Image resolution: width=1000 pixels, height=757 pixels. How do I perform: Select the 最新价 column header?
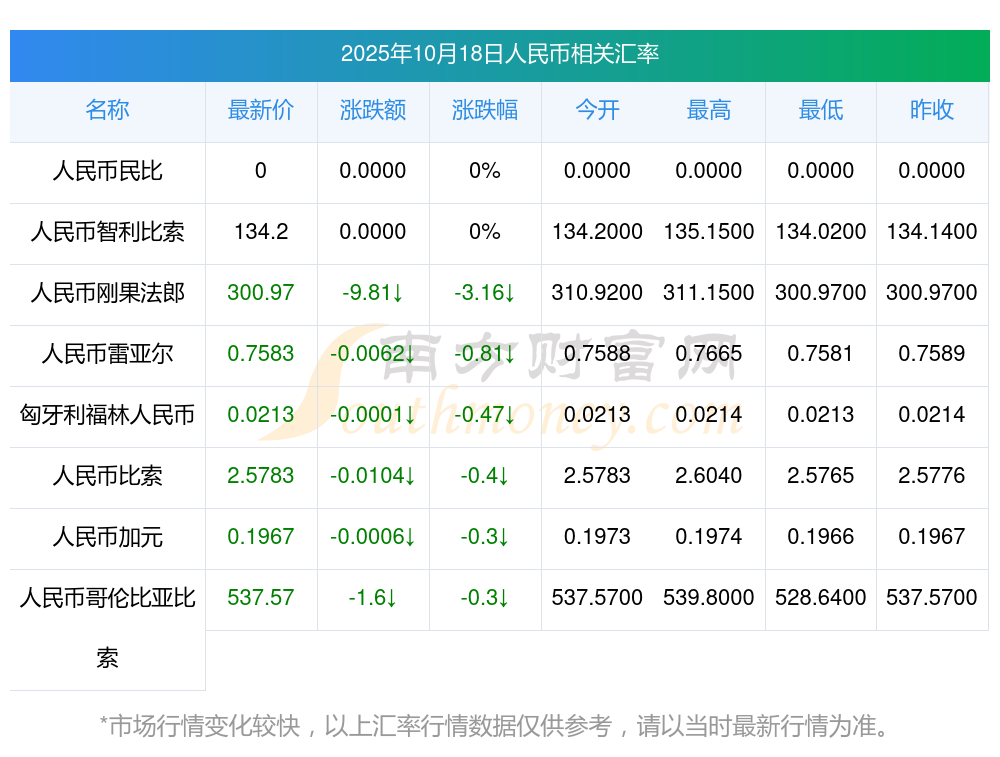tap(261, 110)
